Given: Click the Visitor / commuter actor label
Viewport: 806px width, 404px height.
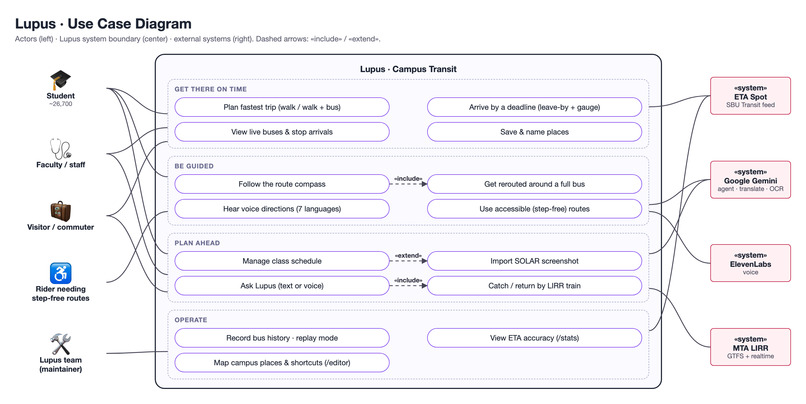Looking at the screenshot, I should click(x=61, y=227).
